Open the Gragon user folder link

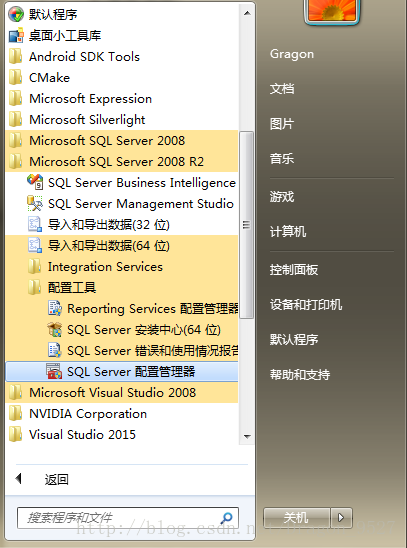pyautogui.click(x=292, y=54)
